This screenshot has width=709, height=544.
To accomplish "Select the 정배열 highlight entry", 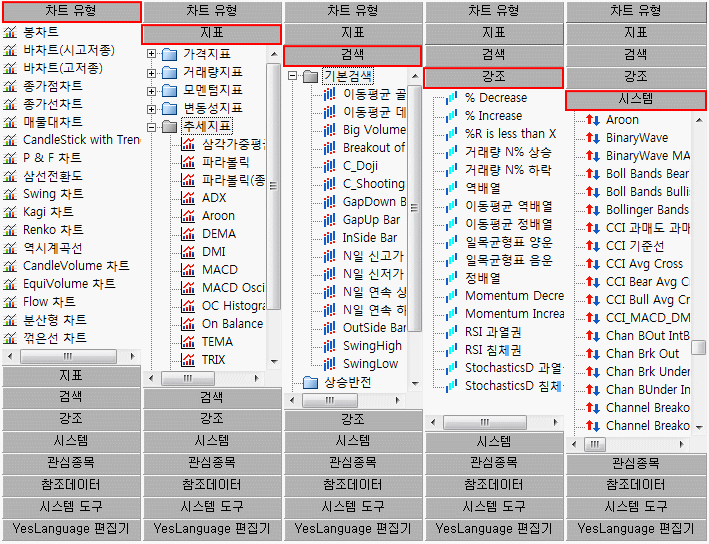I will pos(482,278).
